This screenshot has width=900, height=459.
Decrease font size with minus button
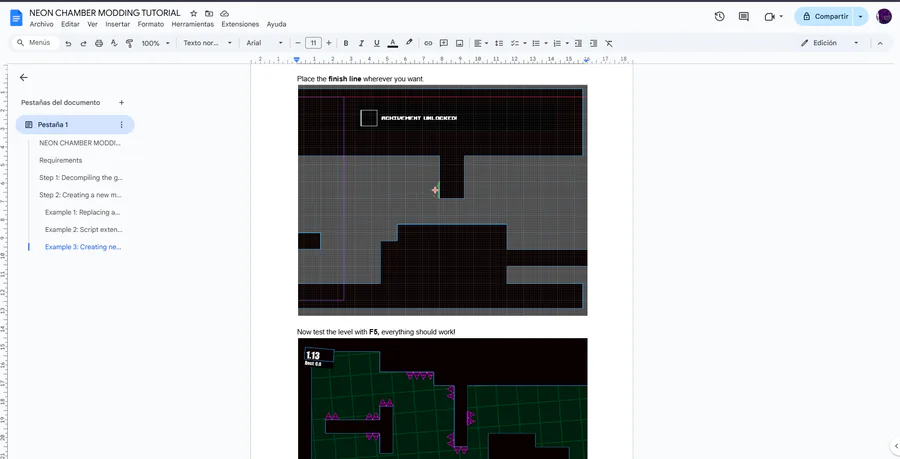(298, 43)
